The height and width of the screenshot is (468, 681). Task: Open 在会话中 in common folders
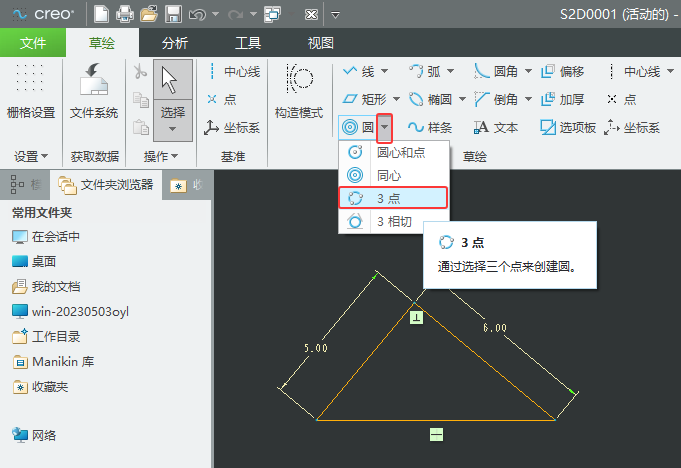pyautogui.click(x=46, y=237)
